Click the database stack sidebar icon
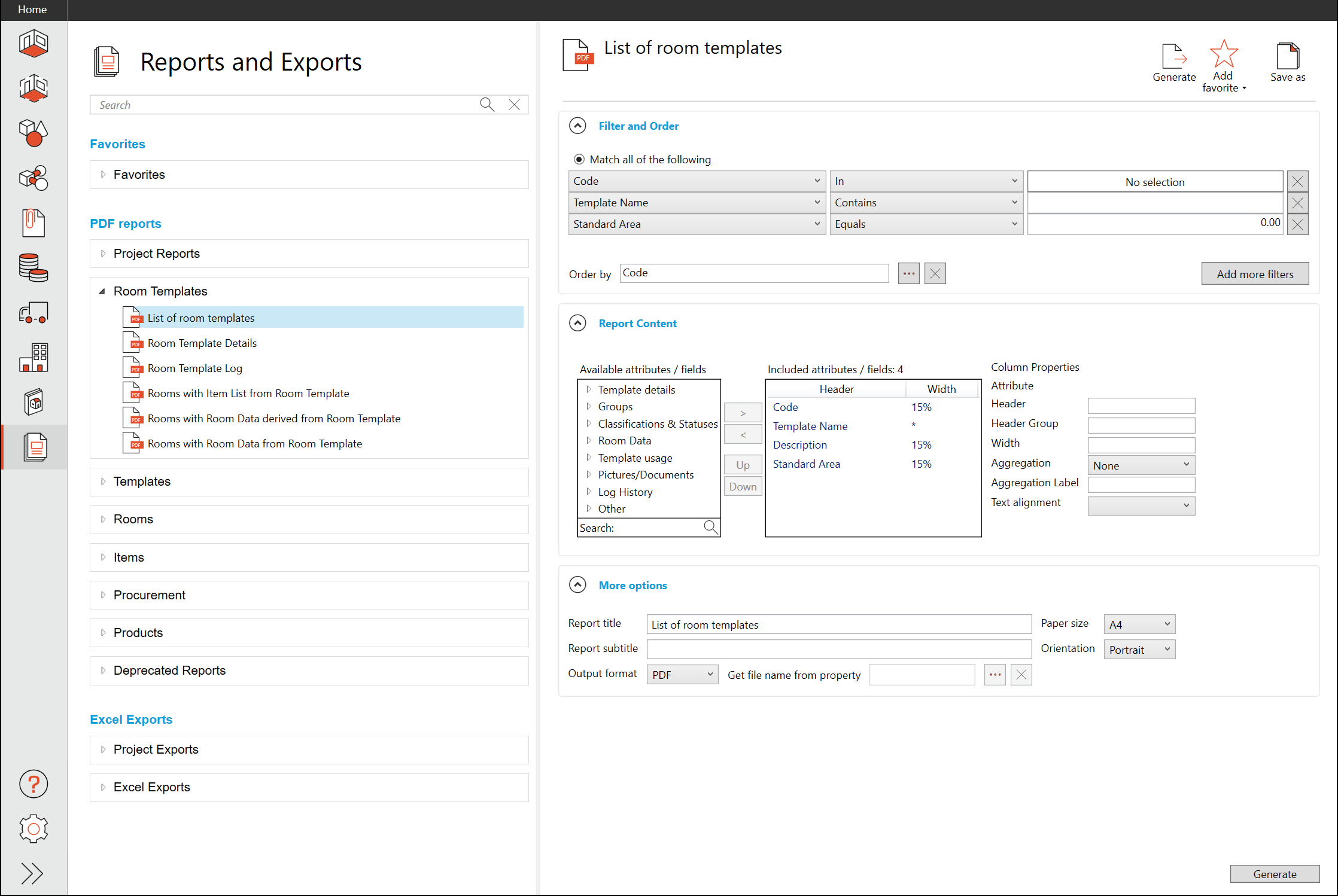Image resolution: width=1338 pixels, height=896 pixels. click(x=34, y=267)
